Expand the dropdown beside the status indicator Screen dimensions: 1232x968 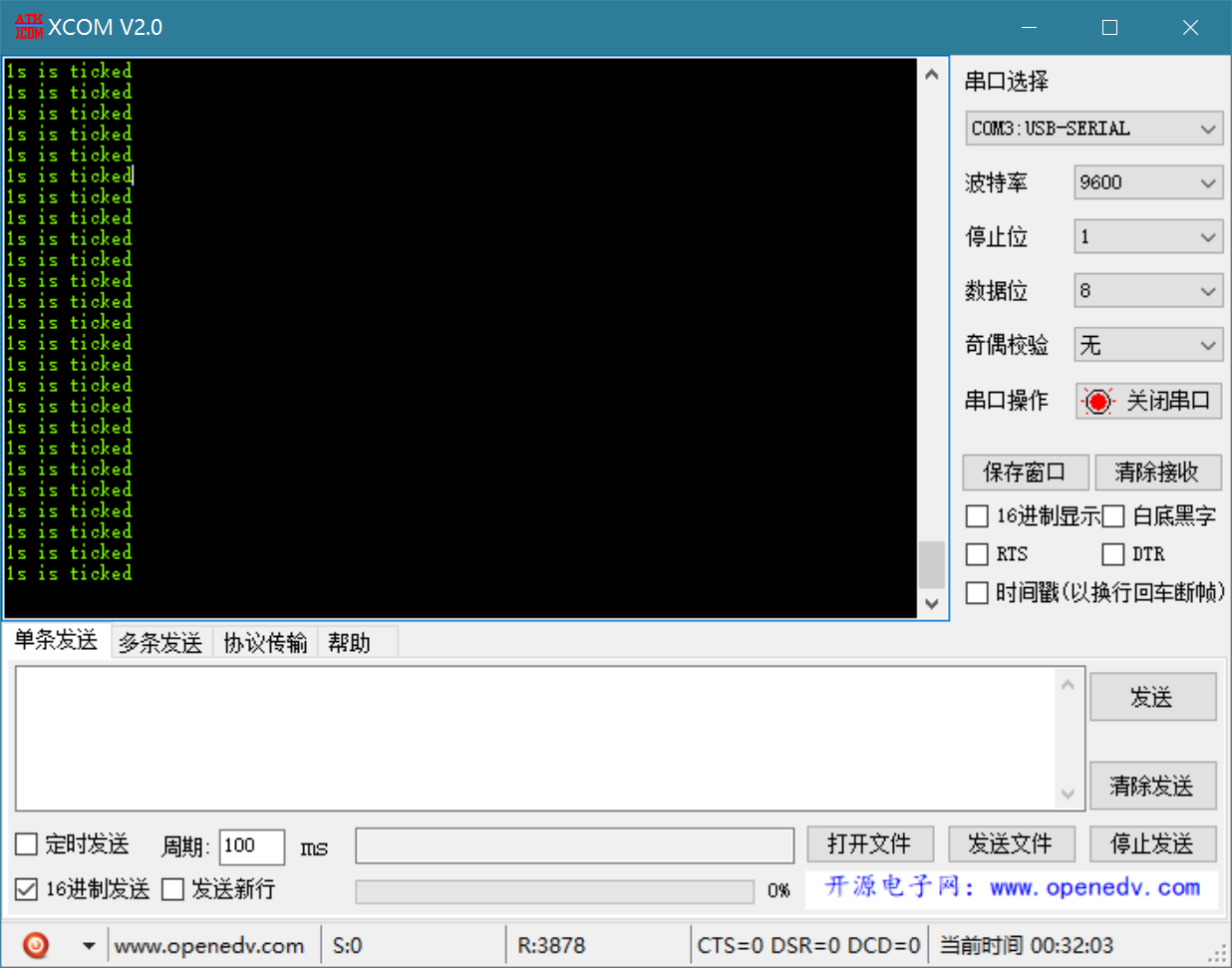[87, 944]
